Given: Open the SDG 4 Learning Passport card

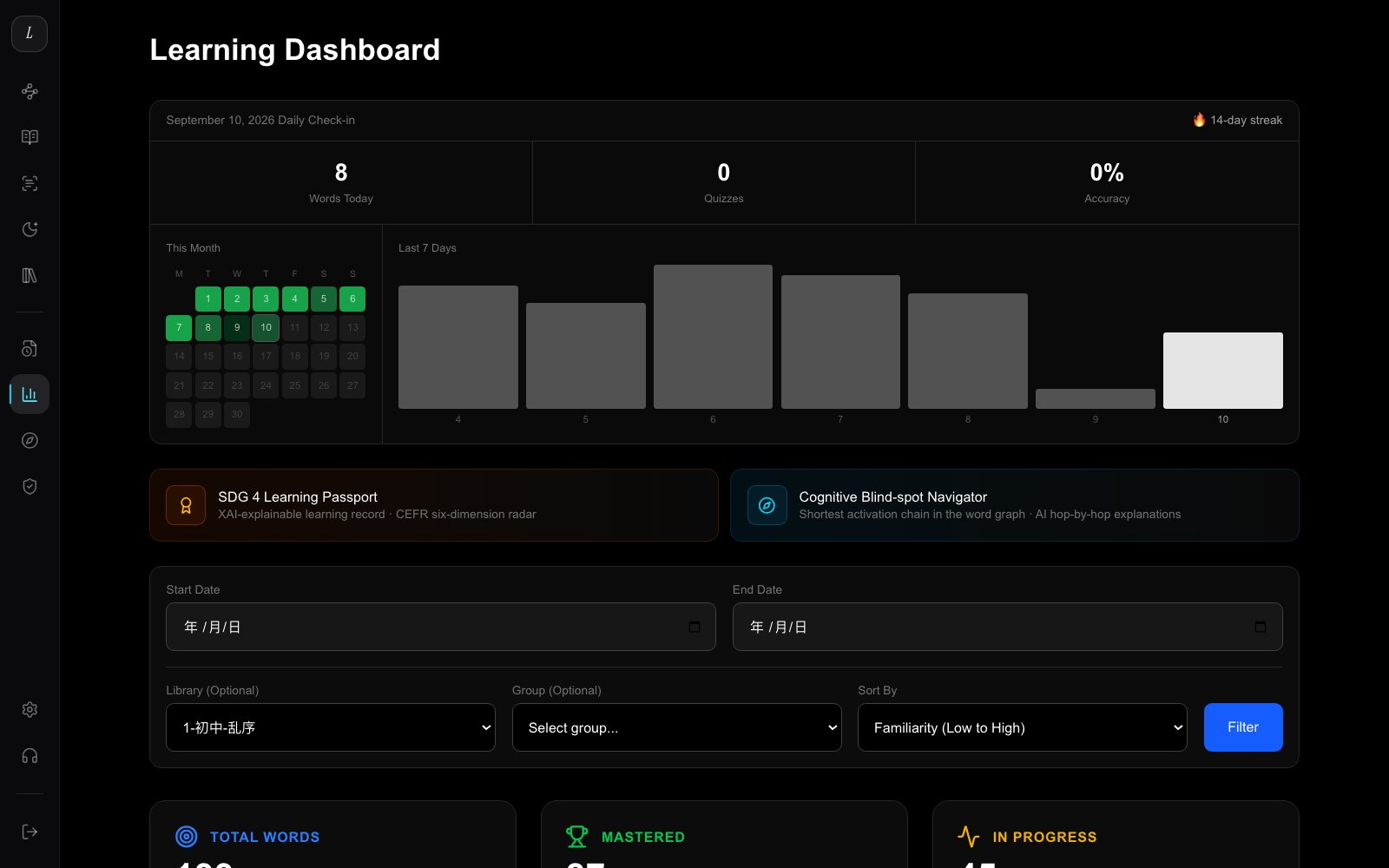Looking at the screenshot, I should point(434,505).
